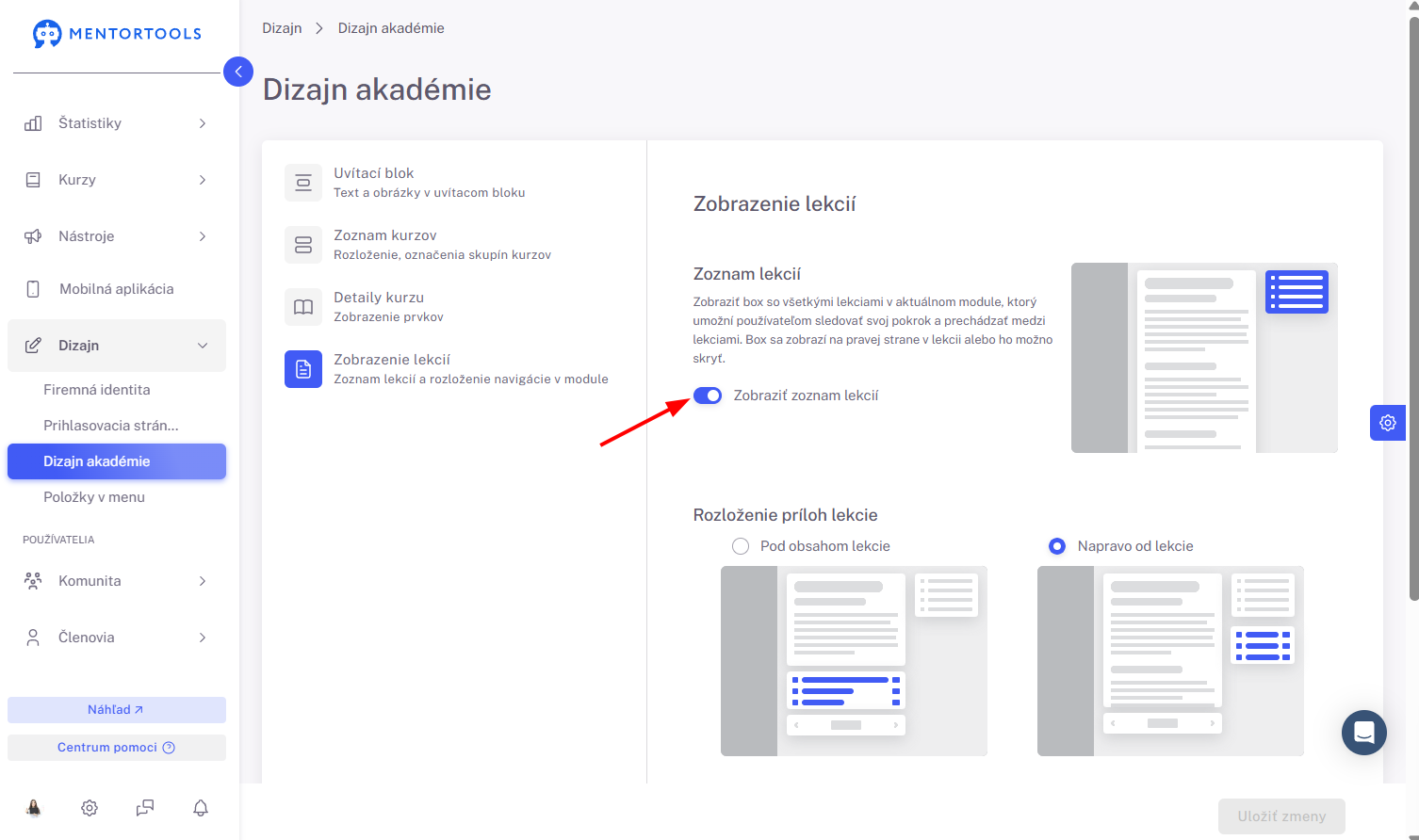The image size is (1419, 840).
Task: Toggle the Zobraziť zoznam lekcií switch
Action: coord(708,396)
